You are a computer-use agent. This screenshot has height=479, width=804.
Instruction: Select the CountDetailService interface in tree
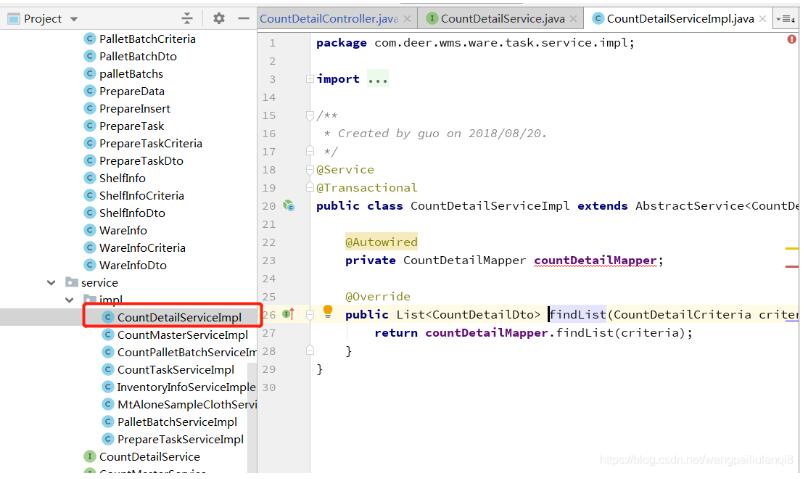point(149,457)
